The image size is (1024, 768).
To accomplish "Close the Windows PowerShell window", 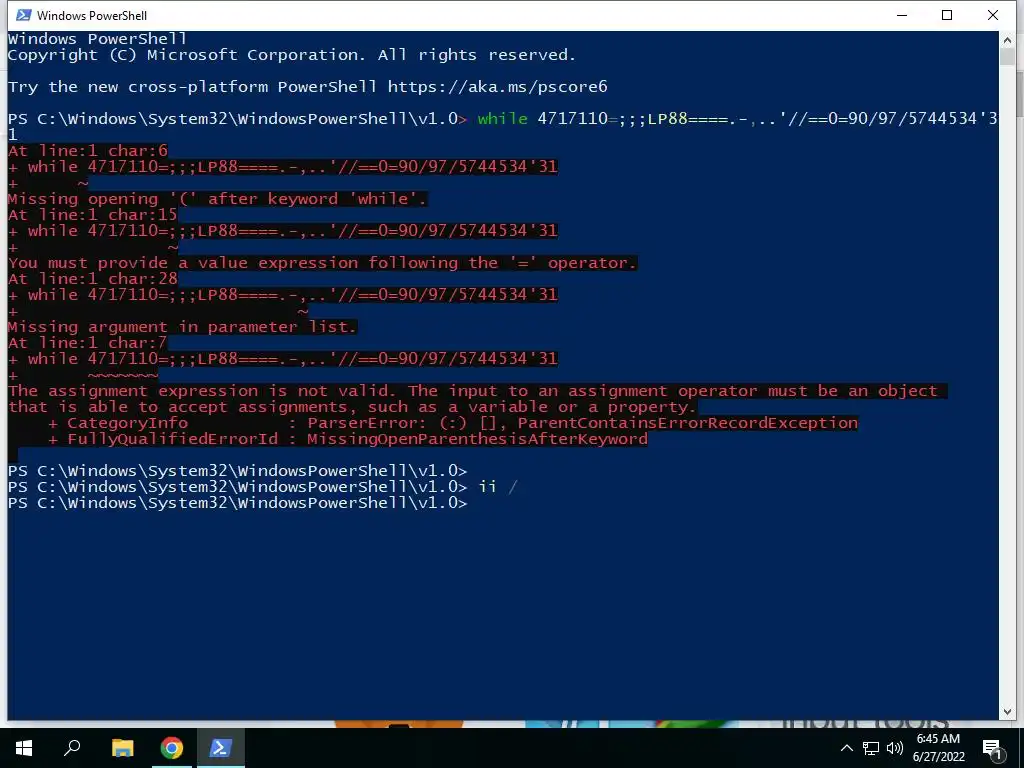I will pos(993,15).
